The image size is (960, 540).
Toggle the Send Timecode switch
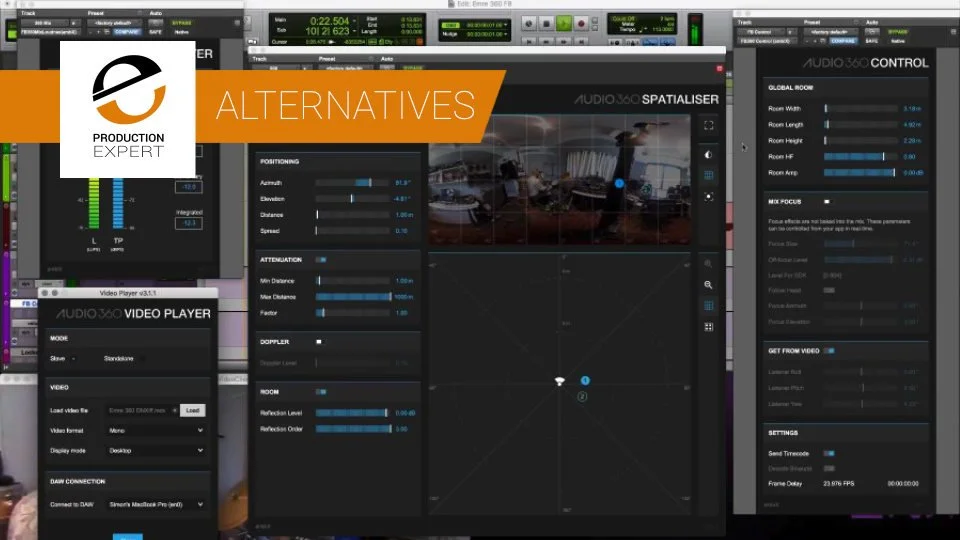pyautogui.click(x=829, y=454)
